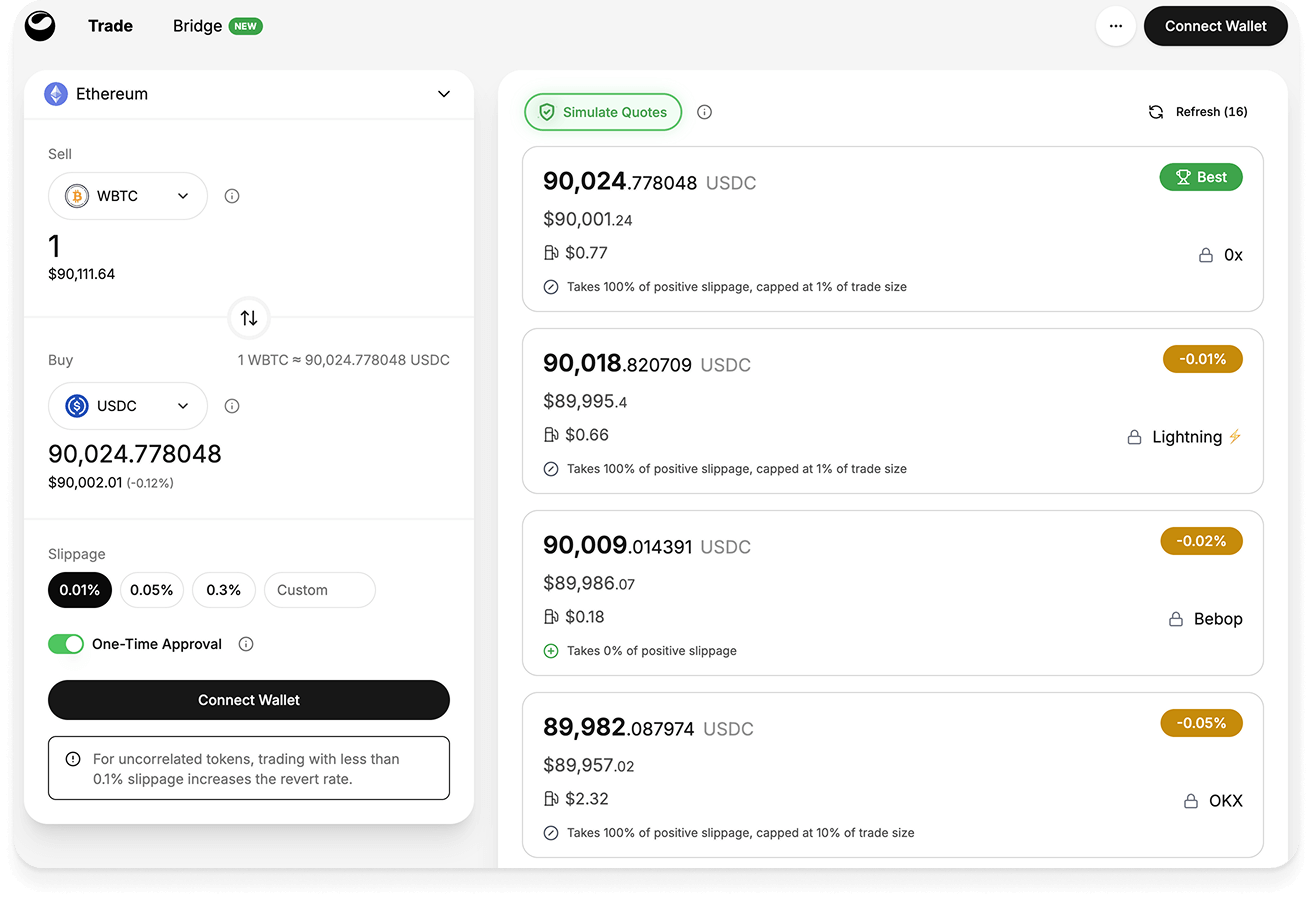Viewport: 1313px width, 901px height.
Task: Click the Lightning provider name
Action: [1187, 437]
